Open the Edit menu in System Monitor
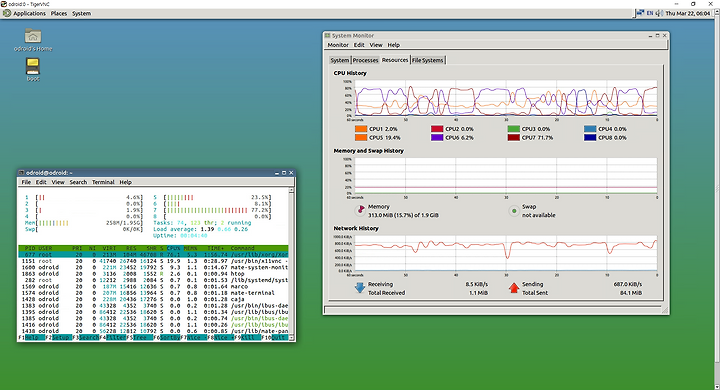This screenshot has width=720, height=390. (359, 45)
